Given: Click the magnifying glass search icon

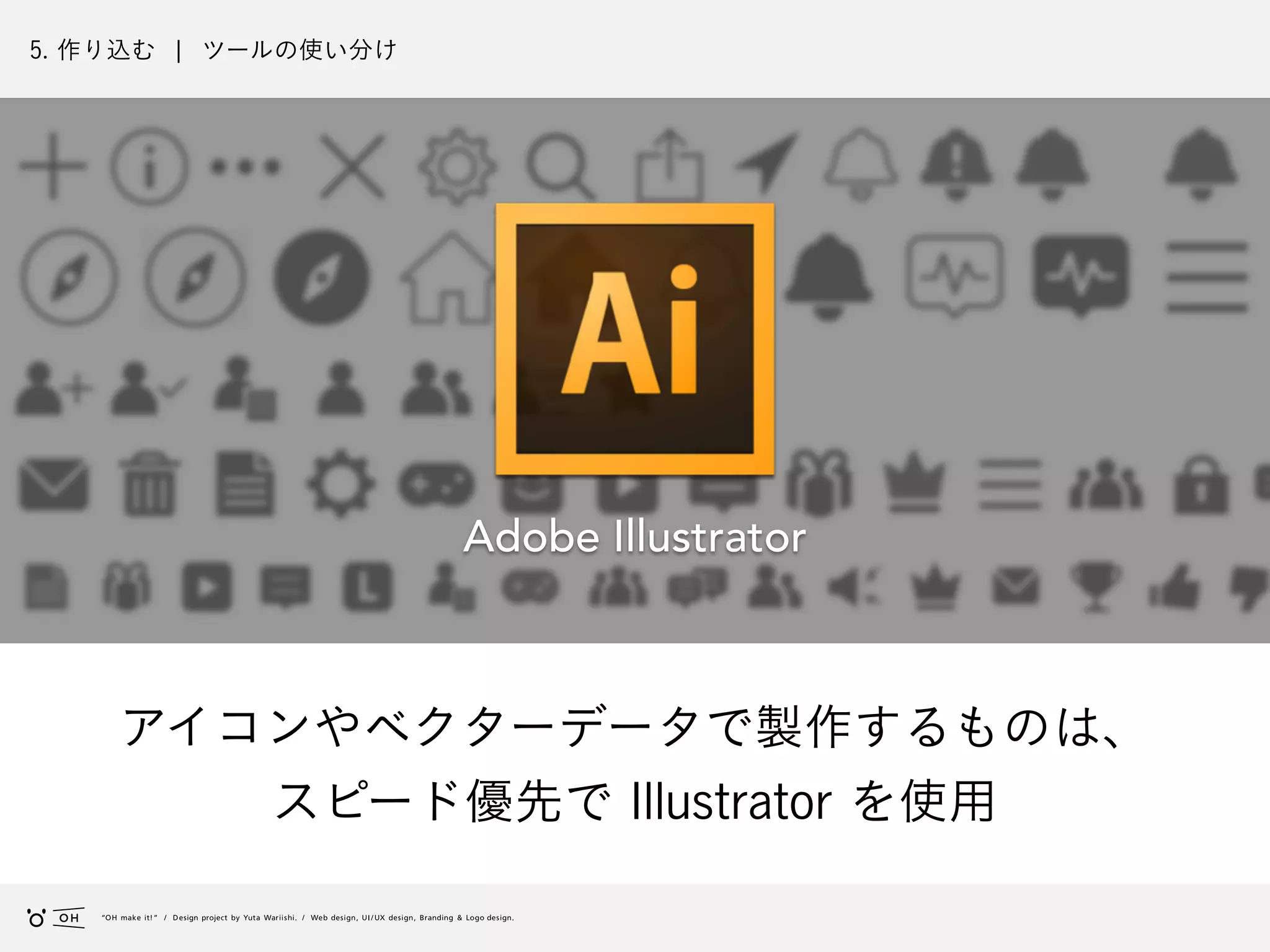Looking at the screenshot, I should (560, 166).
